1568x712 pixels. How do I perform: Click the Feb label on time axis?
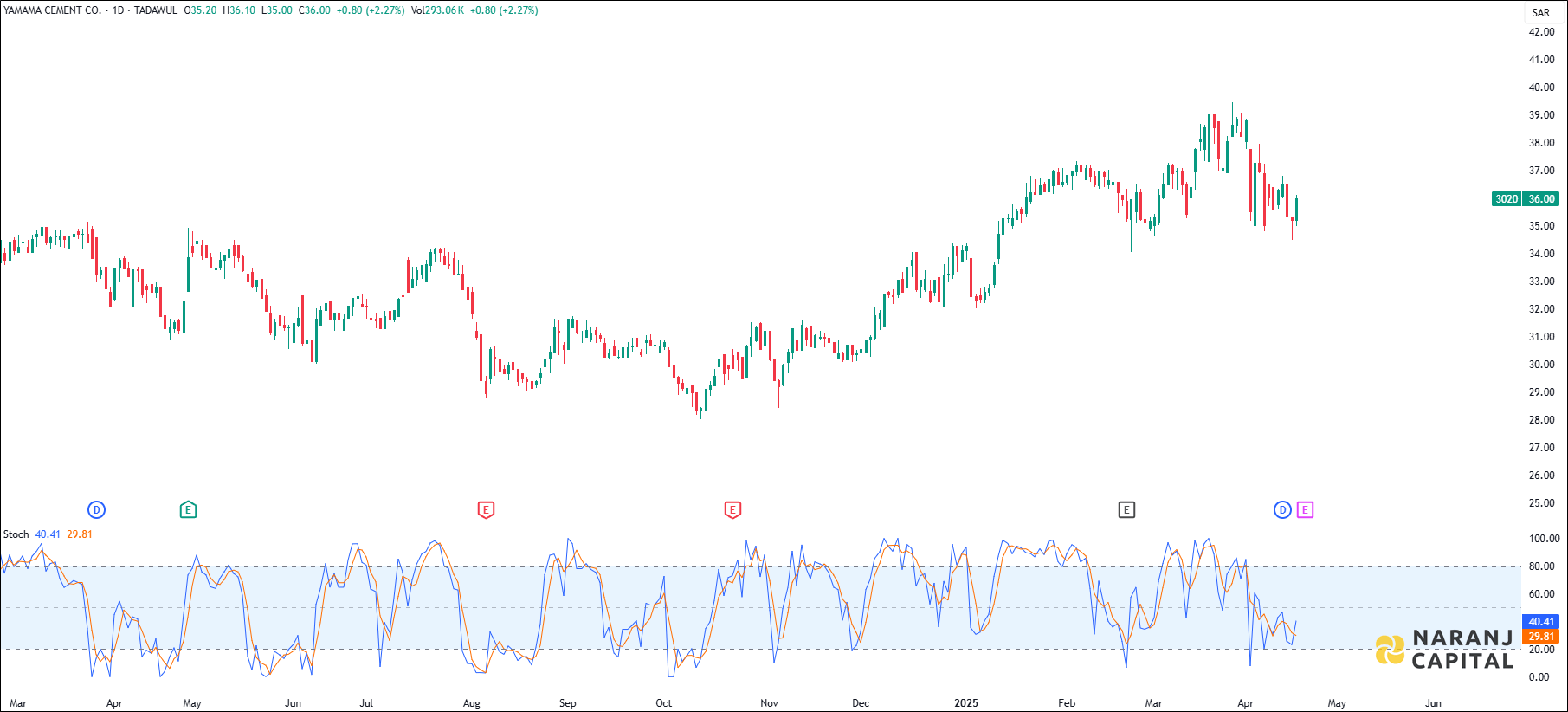click(1067, 703)
